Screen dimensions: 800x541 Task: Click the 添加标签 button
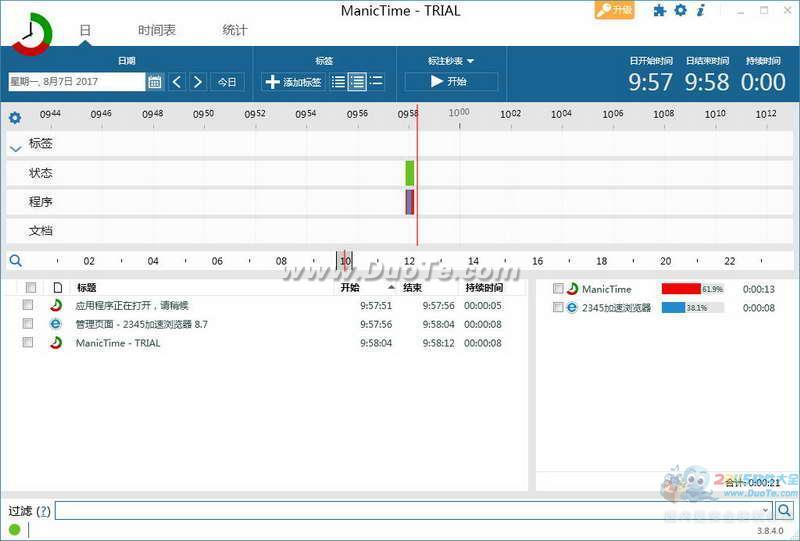tap(293, 82)
